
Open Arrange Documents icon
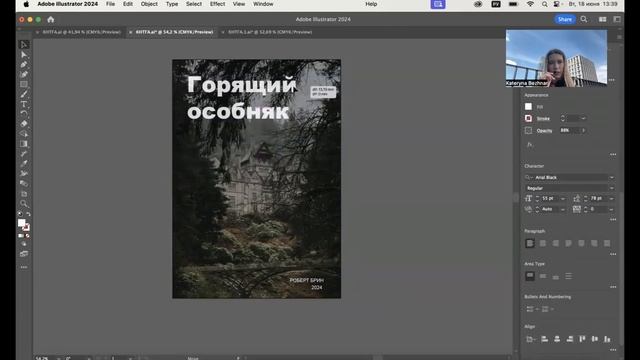tap(602, 19)
